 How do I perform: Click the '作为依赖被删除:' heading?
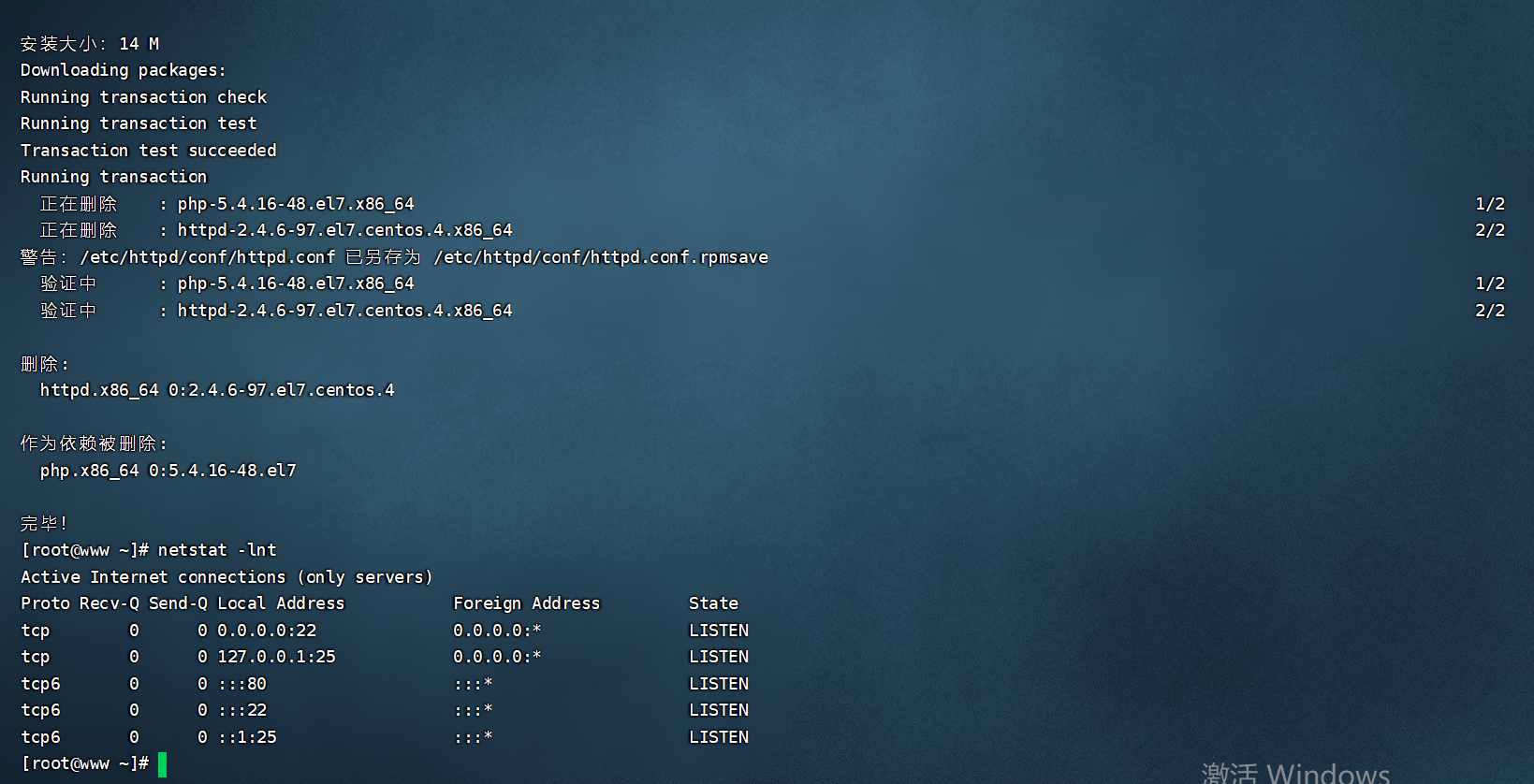pos(94,443)
